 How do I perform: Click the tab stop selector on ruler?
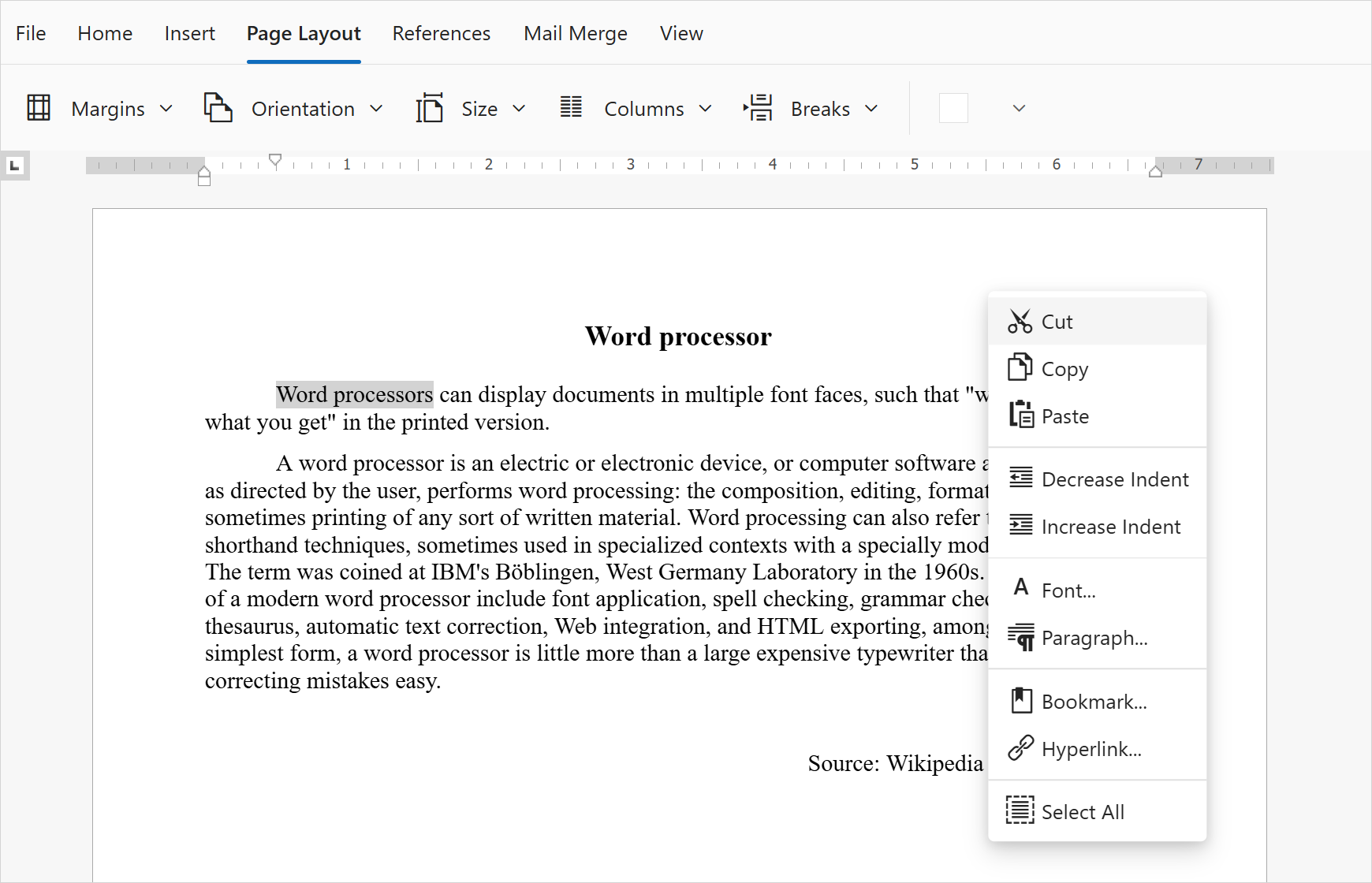click(15, 166)
